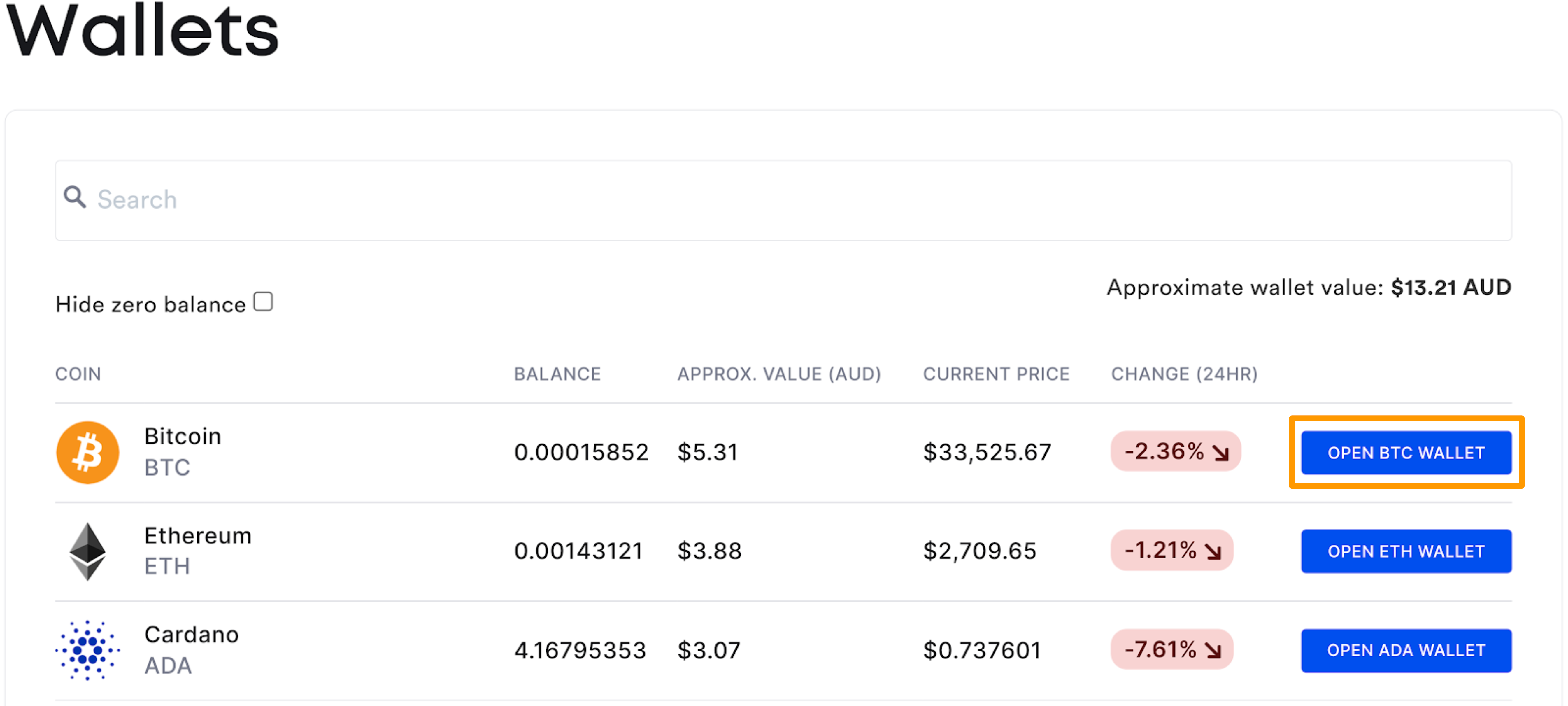Click the Hide zero balance label

click(150, 304)
